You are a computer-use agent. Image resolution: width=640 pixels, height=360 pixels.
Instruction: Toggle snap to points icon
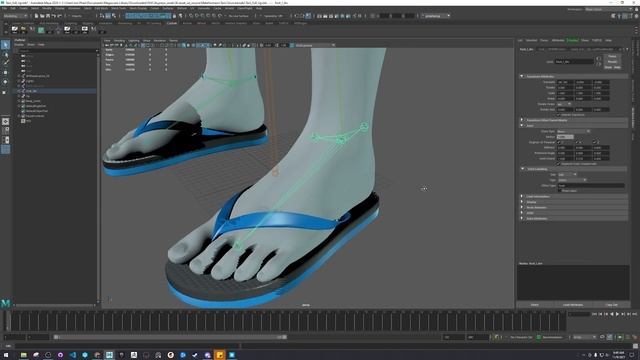[202, 16]
